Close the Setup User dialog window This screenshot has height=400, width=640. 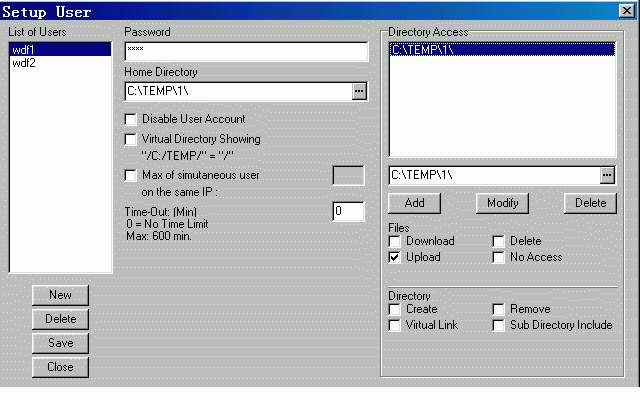click(626, 11)
